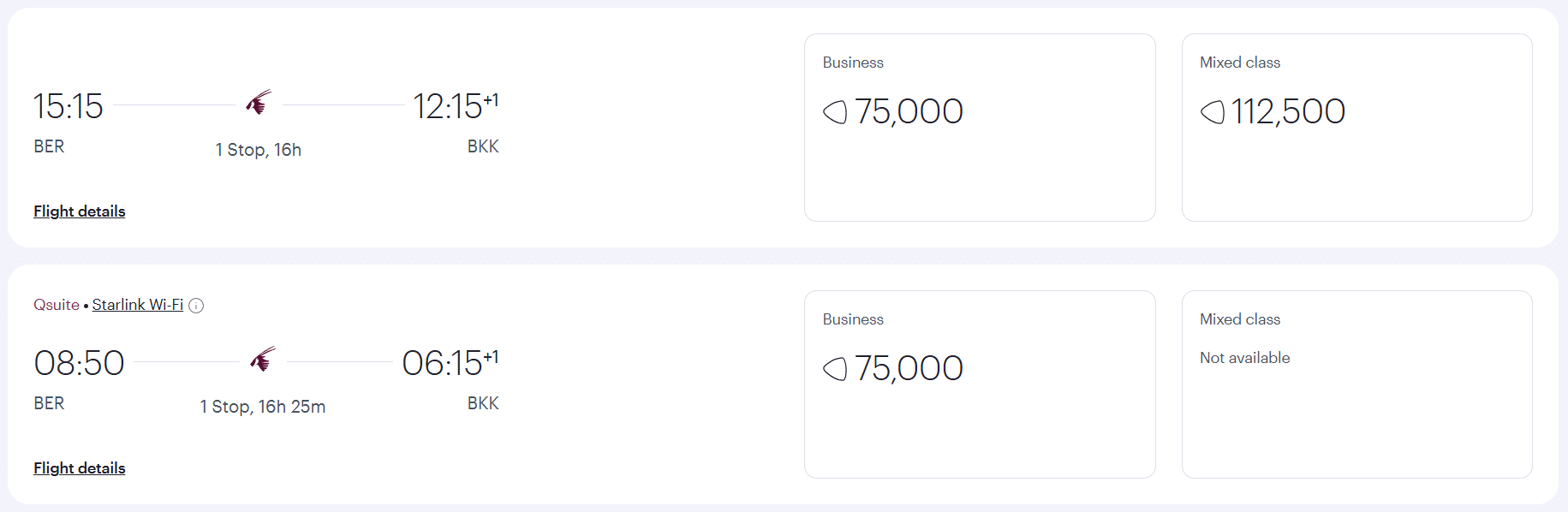The height and width of the screenshot is (512, 1568).
Task: Click the Avios icon in the 15:15 flight's Business fare
Action: [x=835, y=112]
